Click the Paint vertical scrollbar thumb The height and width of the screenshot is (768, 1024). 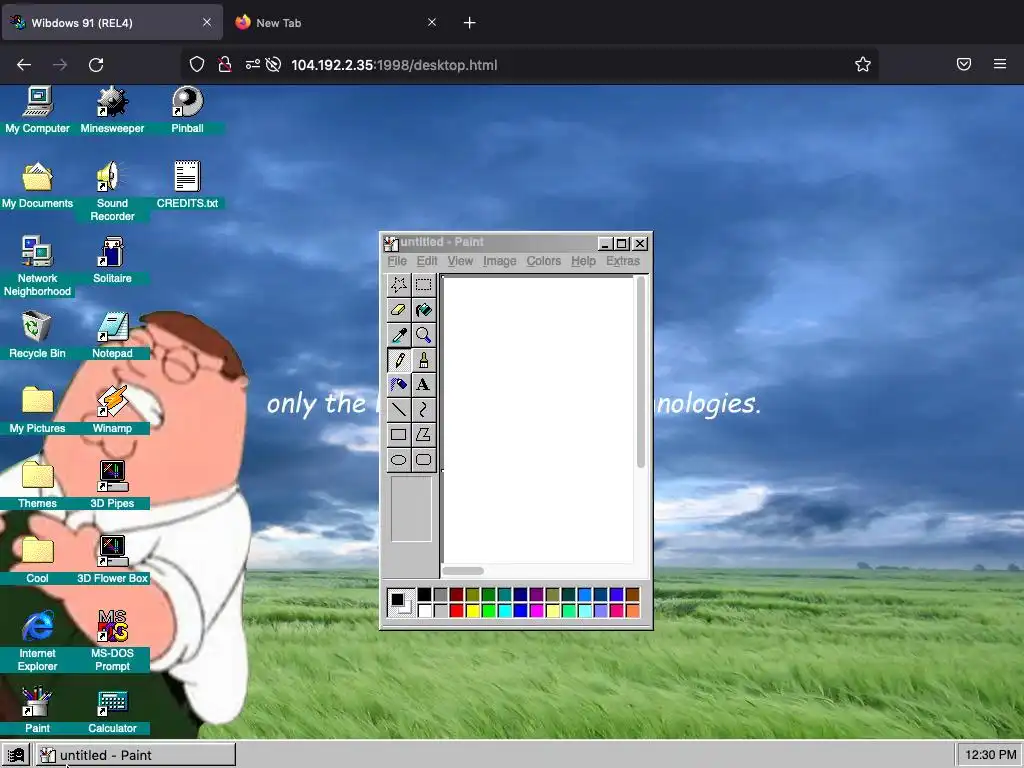coord(641,372)
